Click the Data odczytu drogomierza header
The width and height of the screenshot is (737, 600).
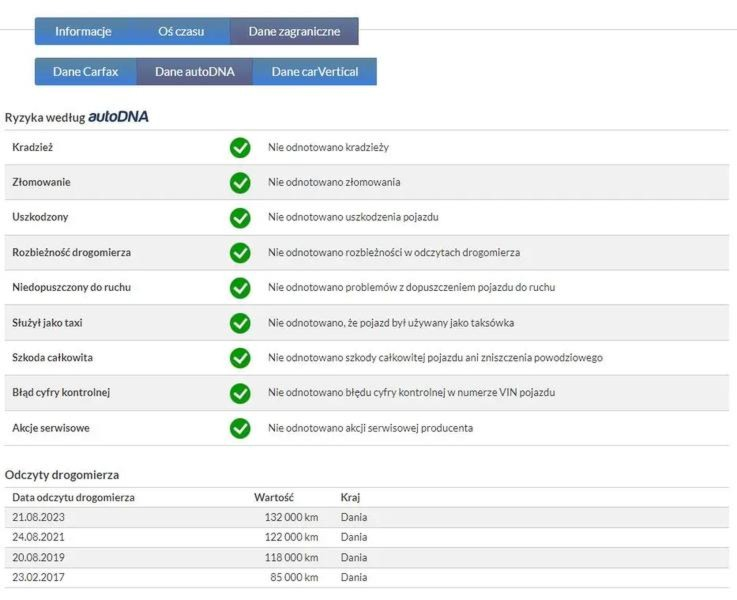73,497
